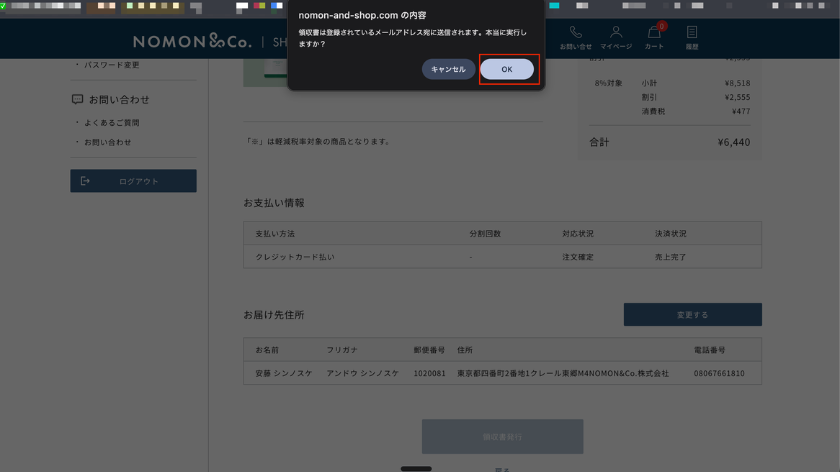Click the phone number 08067661810
The image size is (840, 472).
tap(719, 373)
